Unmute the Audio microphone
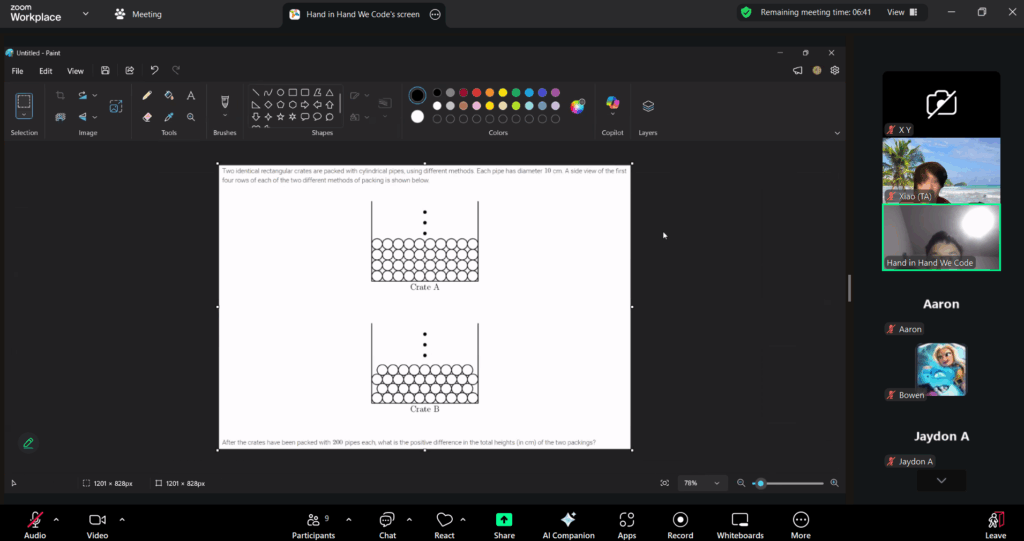The width and height of the screenshot is (1024, 541). (x=35, y=519)
